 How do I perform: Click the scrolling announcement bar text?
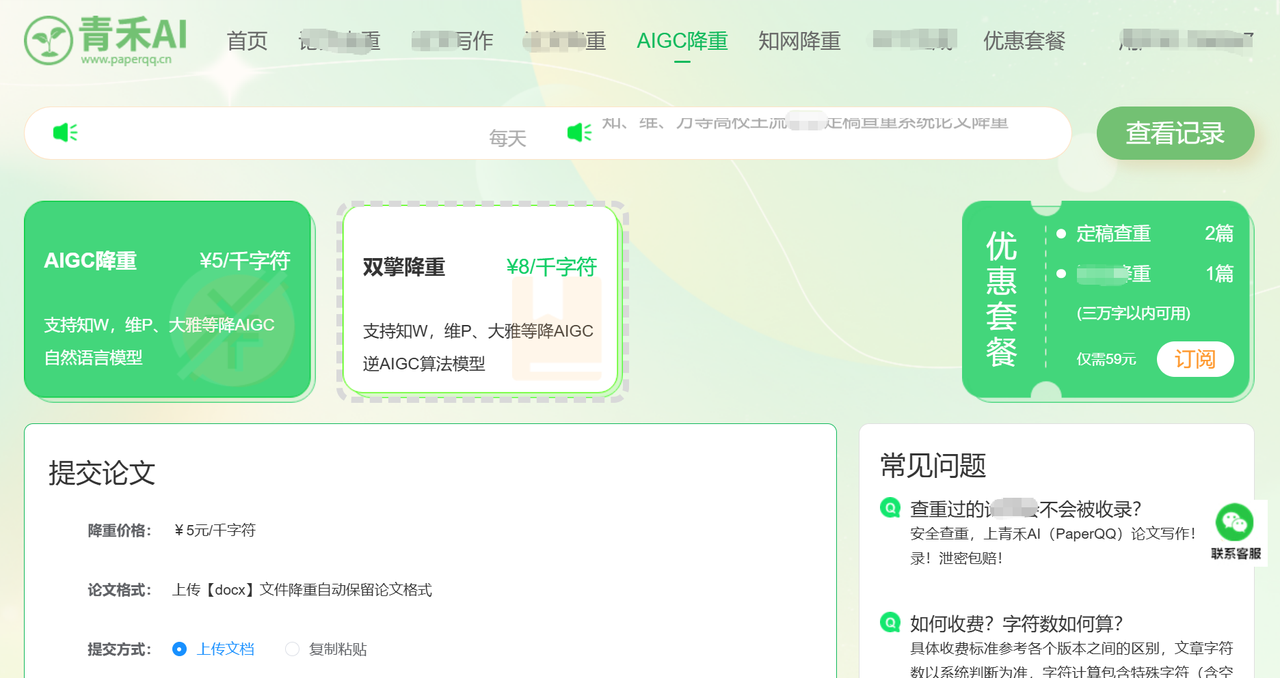[805, 124]
